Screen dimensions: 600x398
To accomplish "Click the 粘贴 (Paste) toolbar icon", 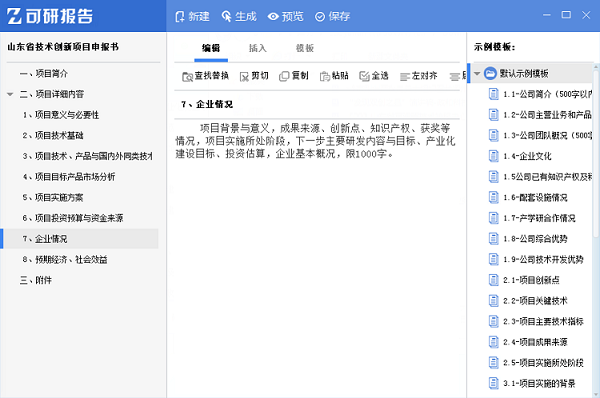I will (324, 77).
